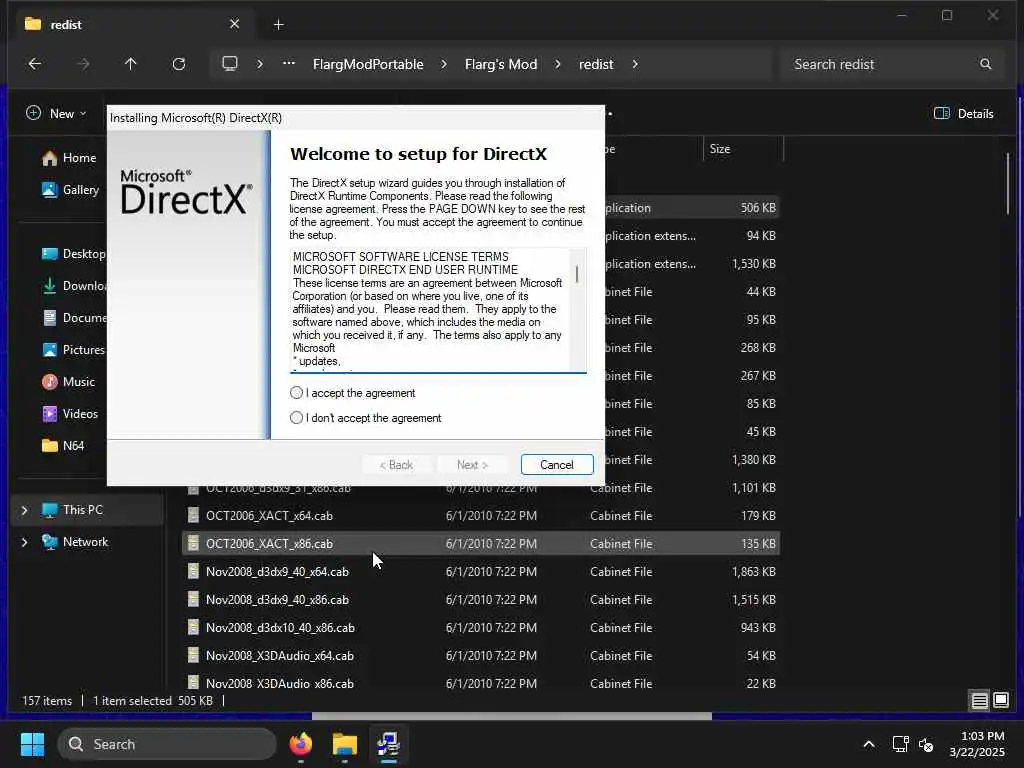Open DirectX installer taskbar icon
Image resolution: width=1024 pixels, height=768 pixels.
pyautogui.click(x=388, y=744)
